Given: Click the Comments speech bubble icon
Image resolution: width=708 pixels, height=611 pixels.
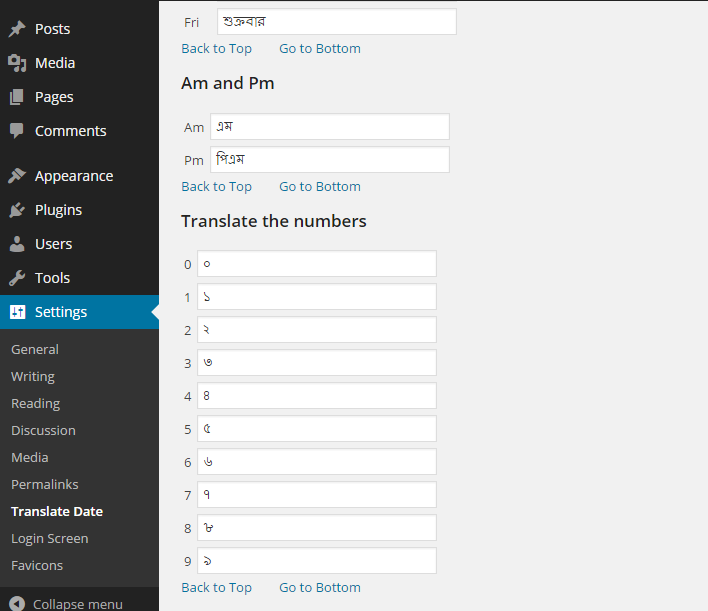Looking at the screenshot, I should click(x=17, y=131).
